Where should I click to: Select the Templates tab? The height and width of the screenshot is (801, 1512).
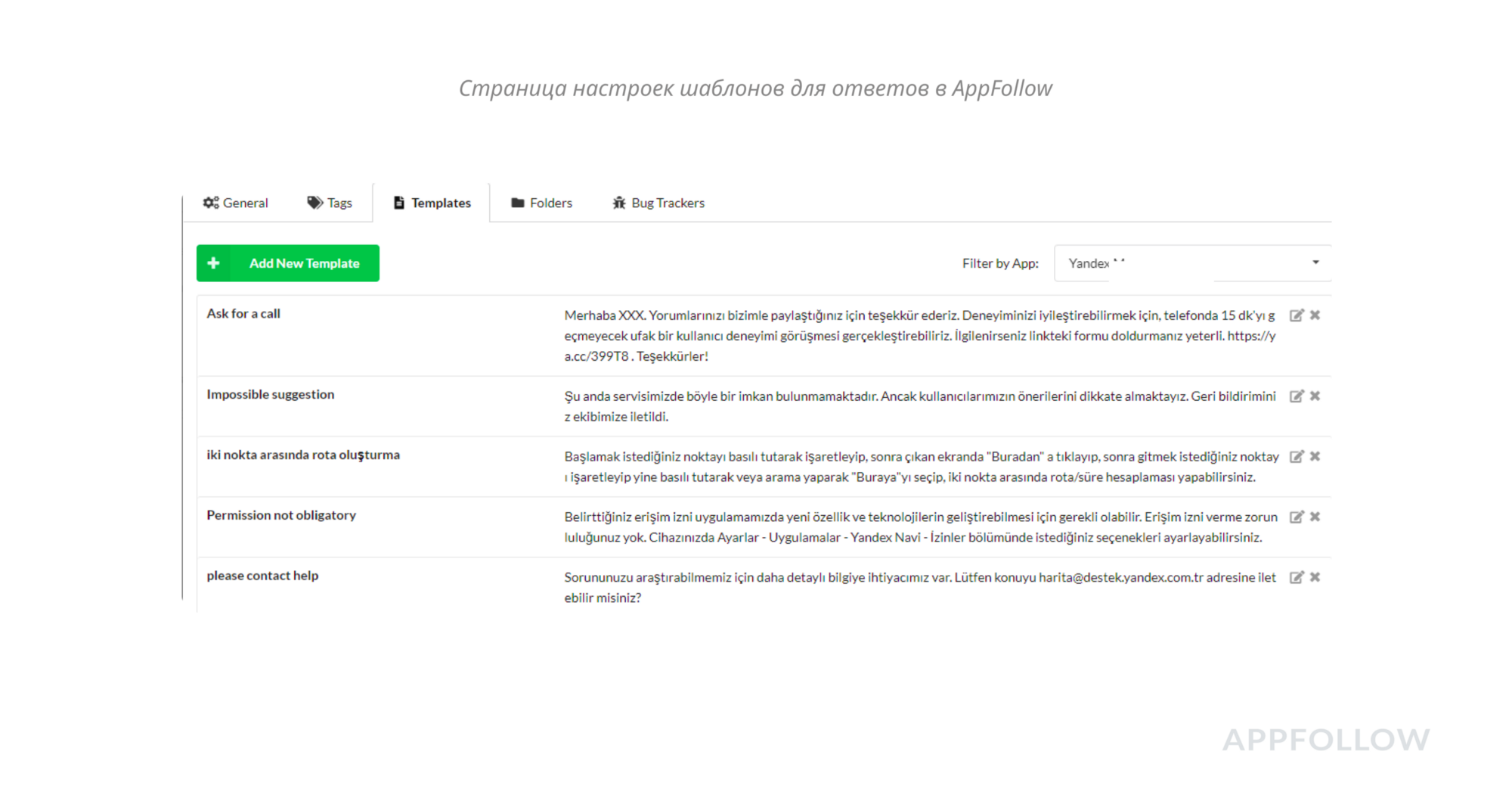432,203
